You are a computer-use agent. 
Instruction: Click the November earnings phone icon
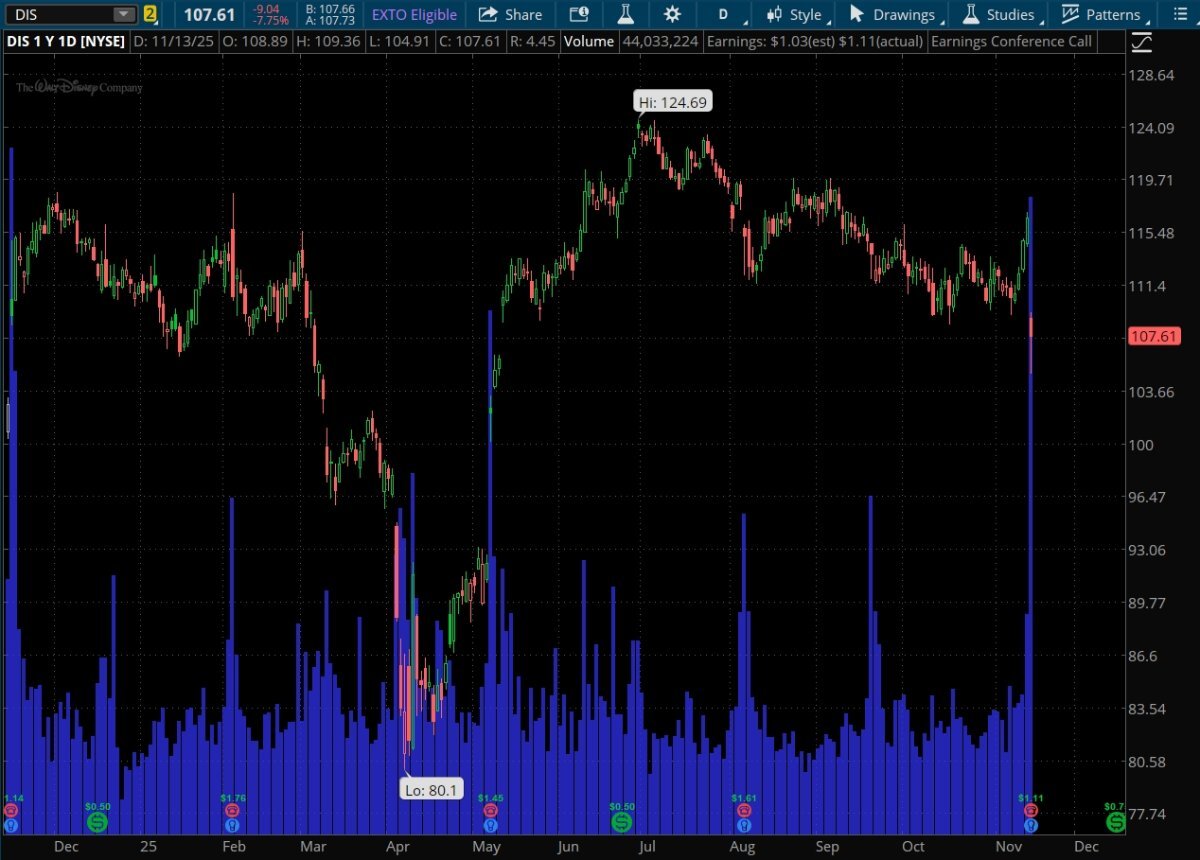pyautogui.click(x=1030, y=811)
